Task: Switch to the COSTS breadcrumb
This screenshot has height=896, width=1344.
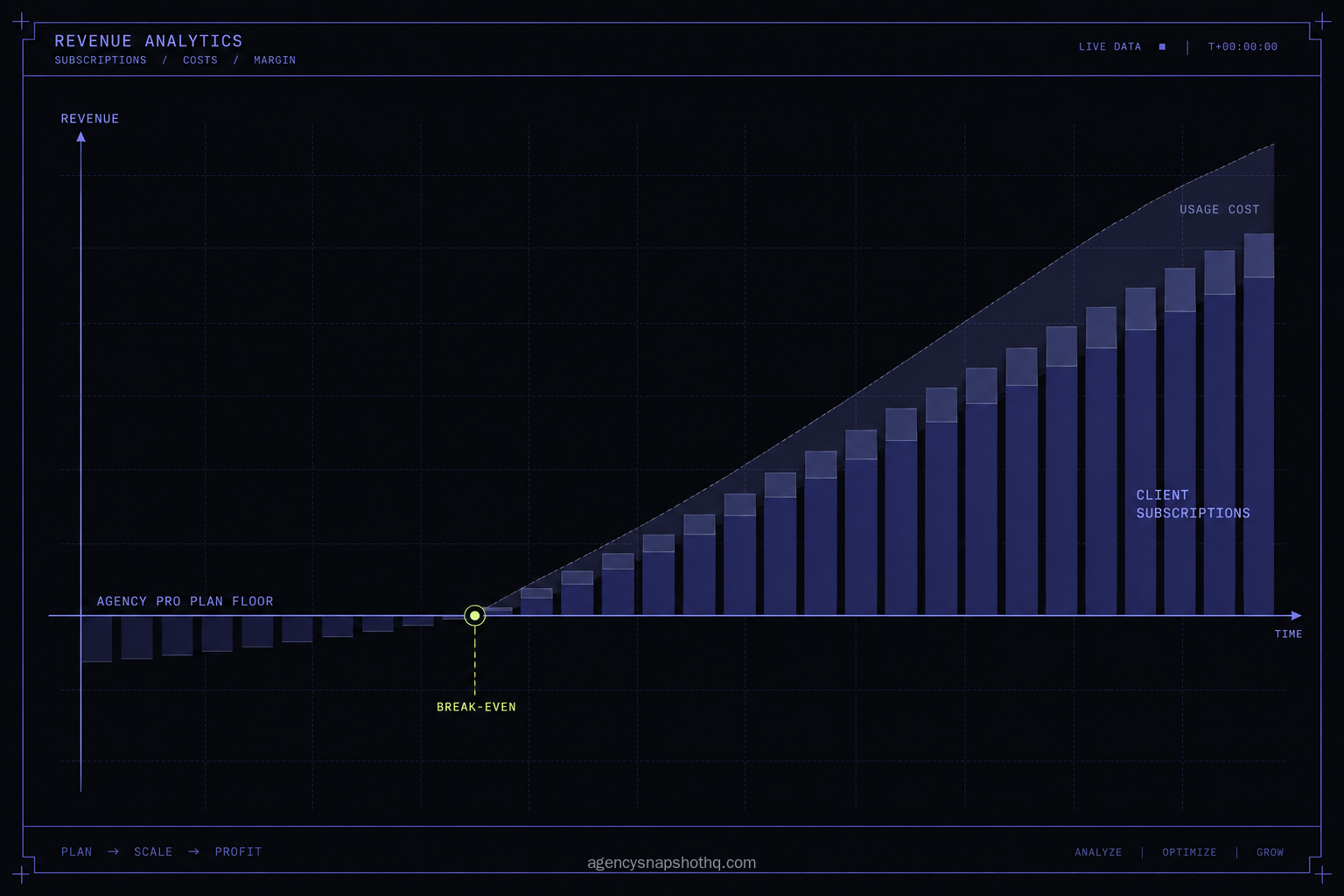Action: (x=200, y=60)
